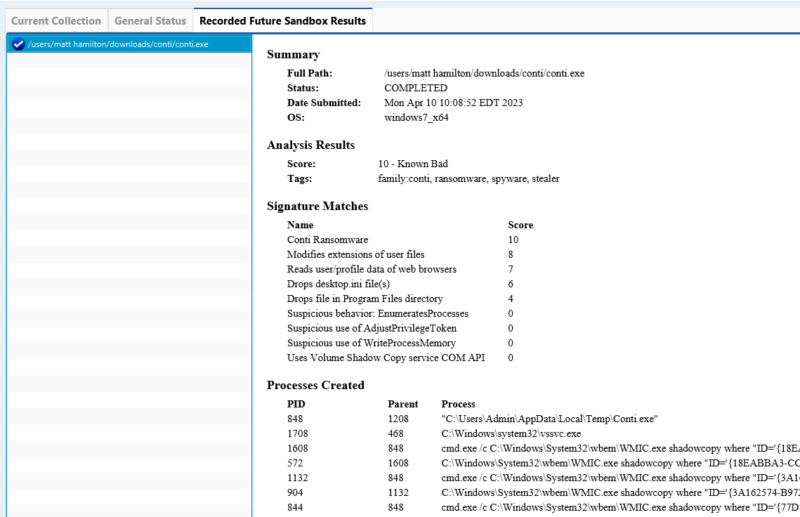Click the Process column header
The height and width of the screenshot is (517, 800).
[x=458, y=404]
